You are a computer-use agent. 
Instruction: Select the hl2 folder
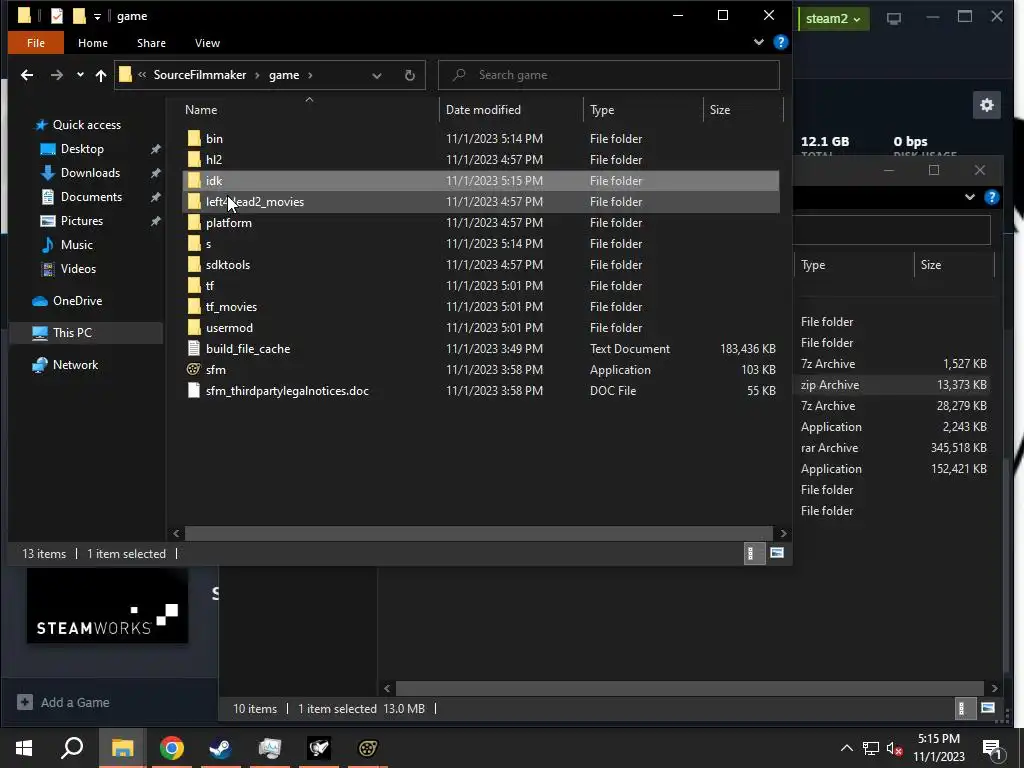point(480,159)
